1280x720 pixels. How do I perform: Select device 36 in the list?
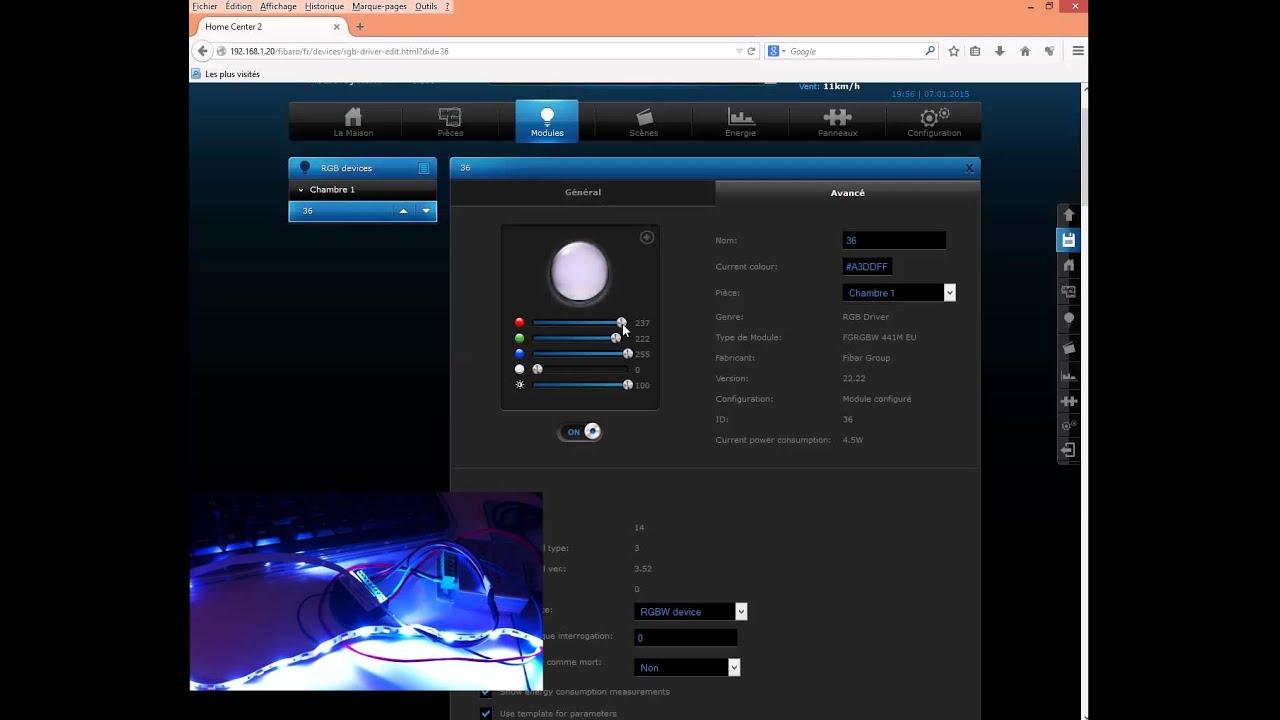[x=362, y=211]
